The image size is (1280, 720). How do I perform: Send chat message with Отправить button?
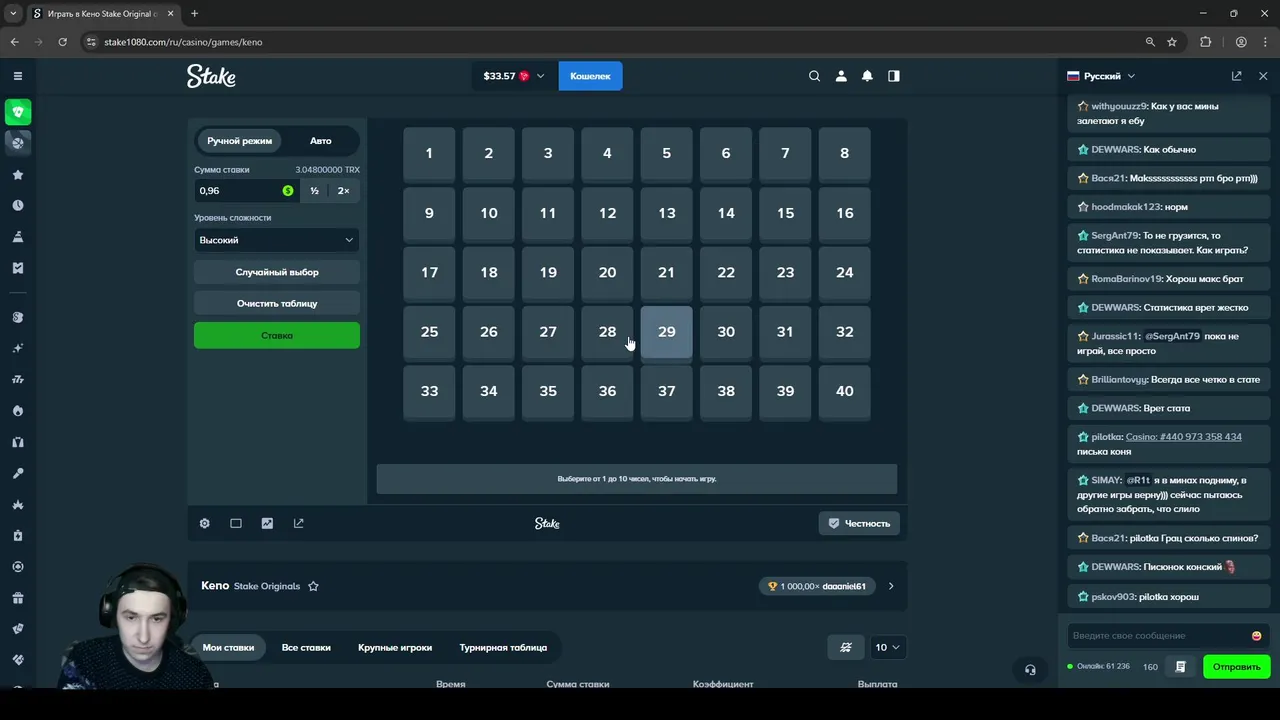pos(1237,667)
